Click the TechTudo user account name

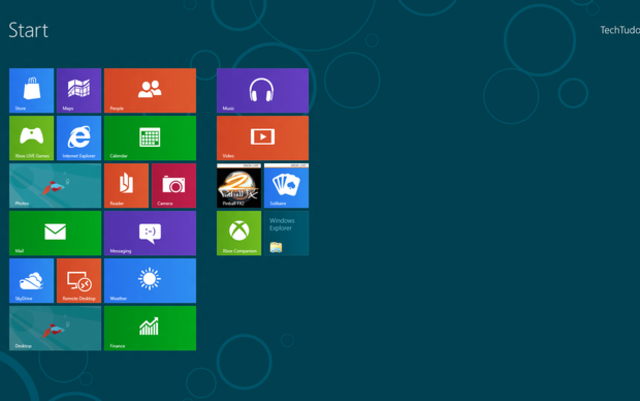[620, 30]
